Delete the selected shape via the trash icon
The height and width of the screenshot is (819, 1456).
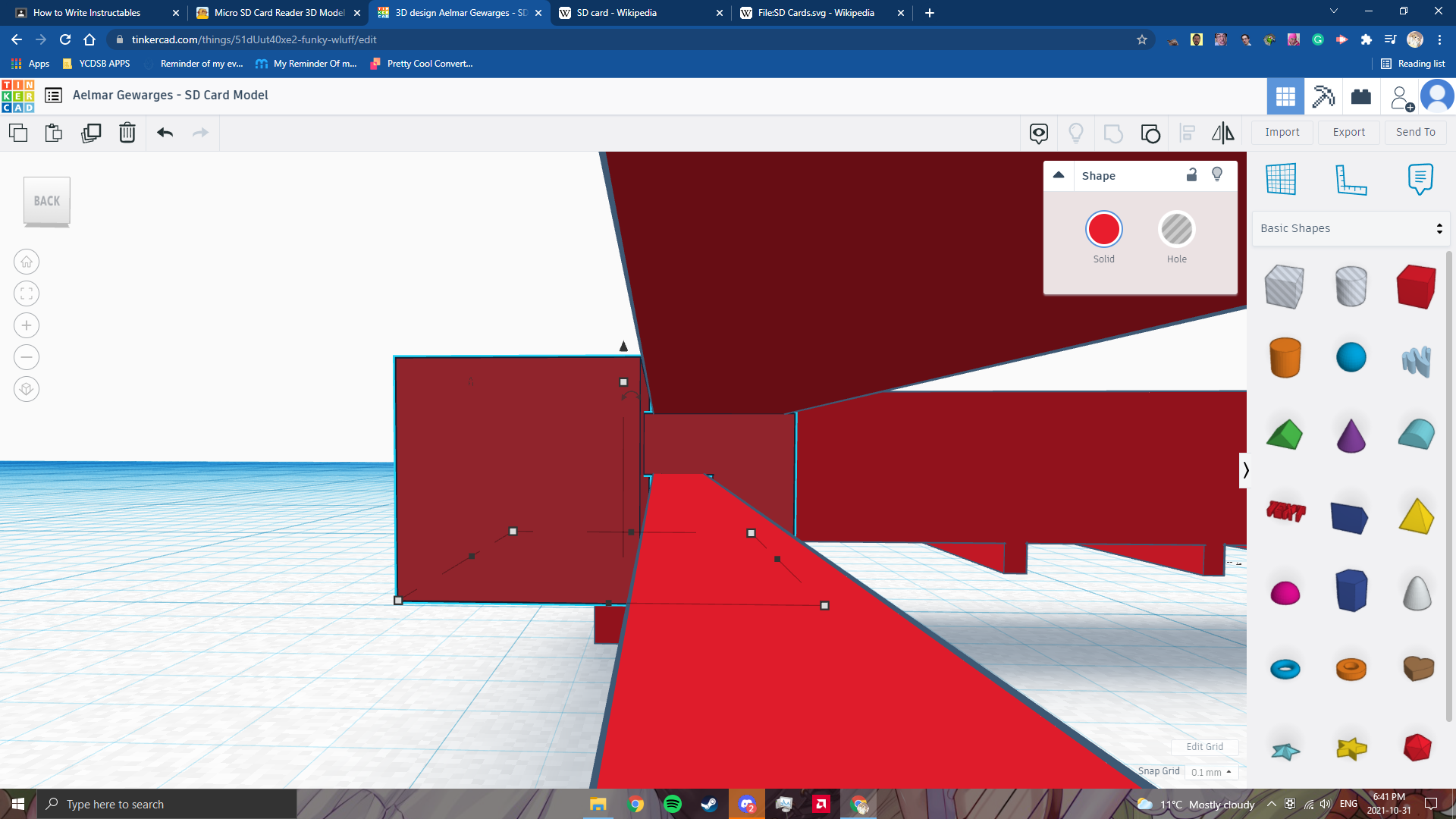click(x=127, y=133)
